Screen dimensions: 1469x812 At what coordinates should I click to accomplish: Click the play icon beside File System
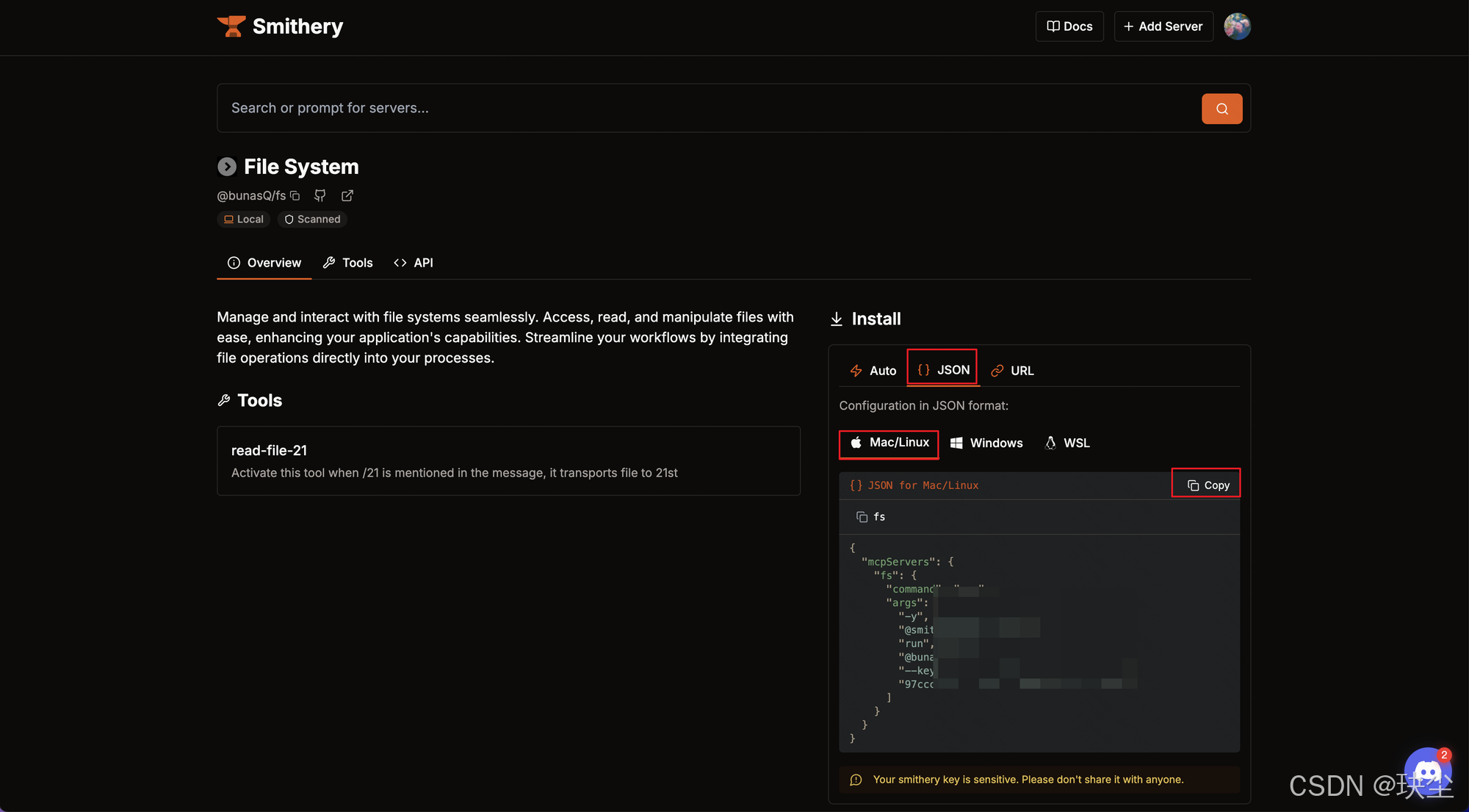pyautogui.click(x=227, y=167)
